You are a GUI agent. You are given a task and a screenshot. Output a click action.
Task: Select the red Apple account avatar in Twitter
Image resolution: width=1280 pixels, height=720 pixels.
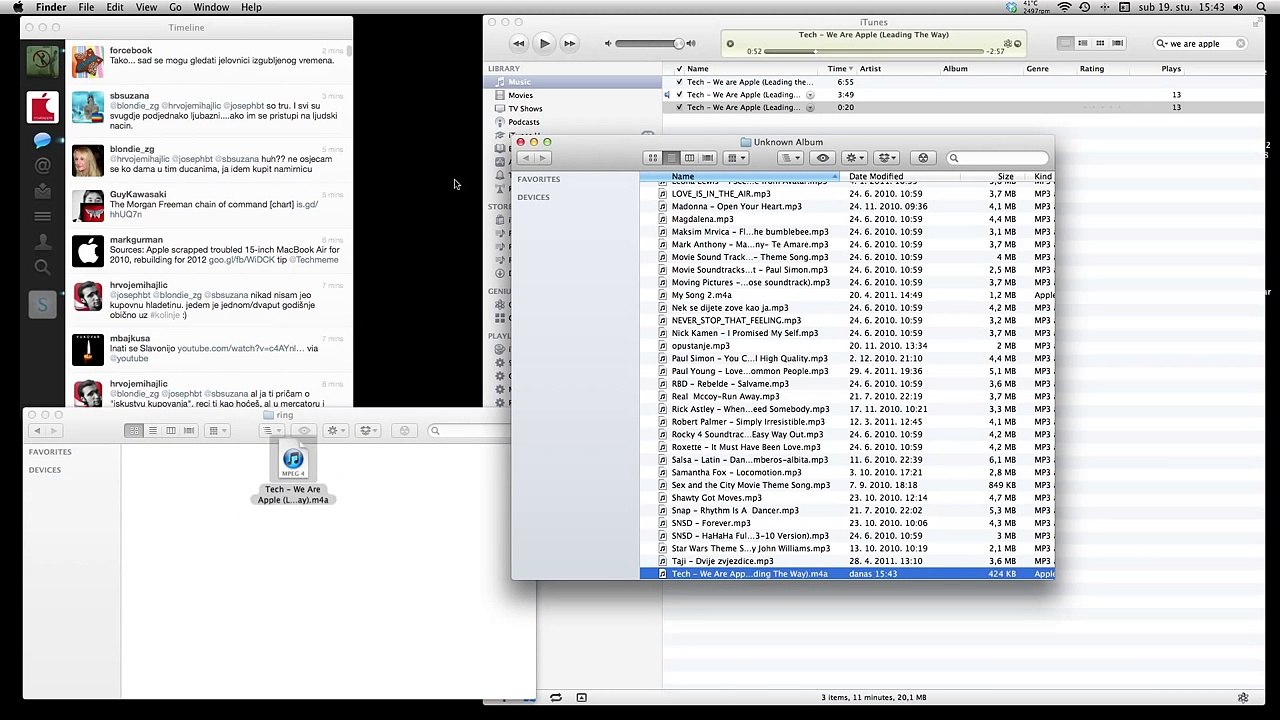pyautogui.click(x=42, y=107)
